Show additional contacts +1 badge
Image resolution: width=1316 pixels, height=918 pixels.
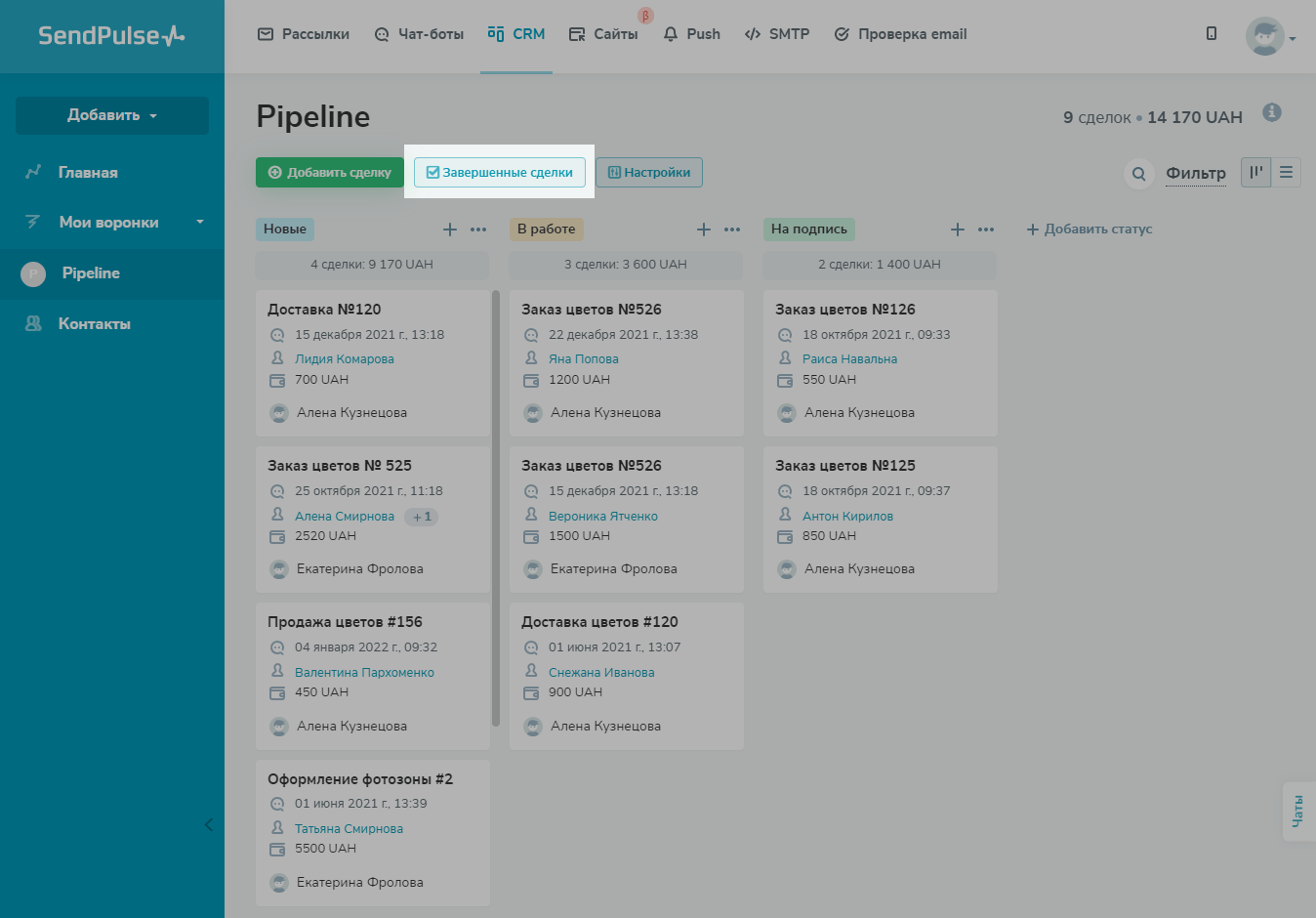click(x=422, y=517)
